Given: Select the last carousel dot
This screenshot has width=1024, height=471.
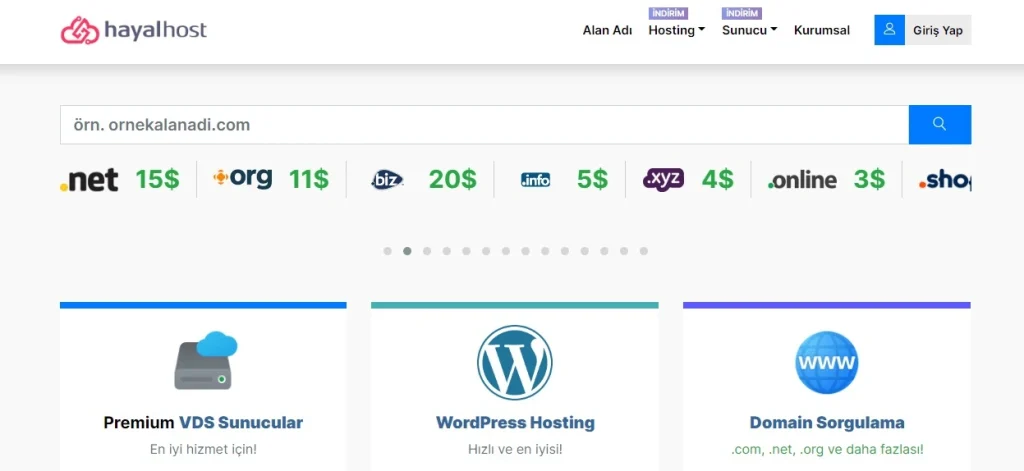Looking at the screenshot, I should (643, 251).
